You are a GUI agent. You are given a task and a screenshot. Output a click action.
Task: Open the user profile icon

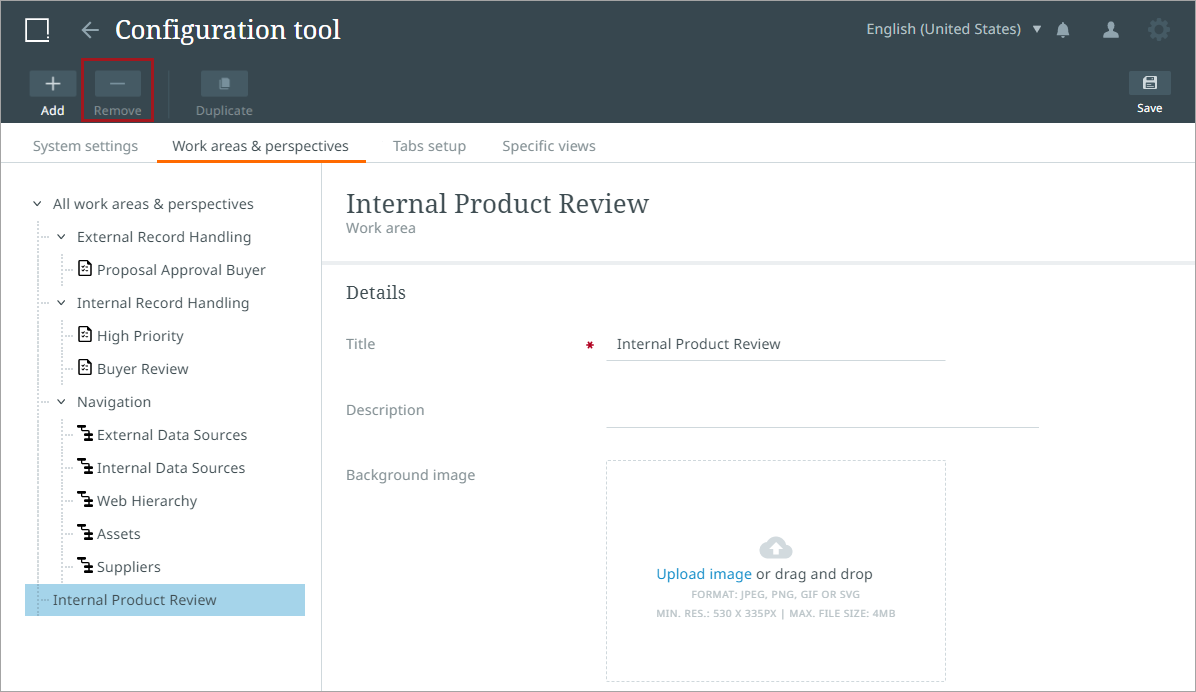[1110, 30]
